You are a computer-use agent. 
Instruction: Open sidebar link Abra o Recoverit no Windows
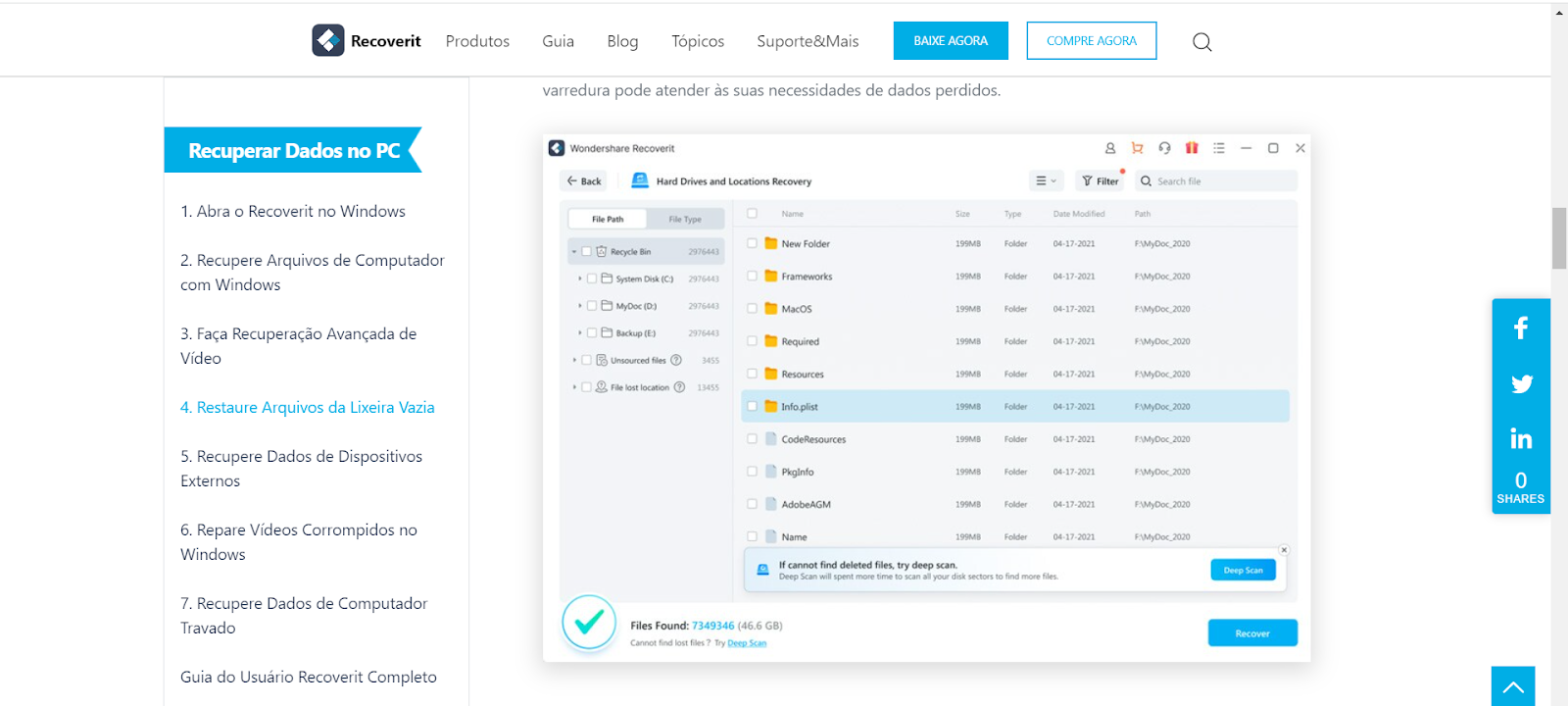293,211
